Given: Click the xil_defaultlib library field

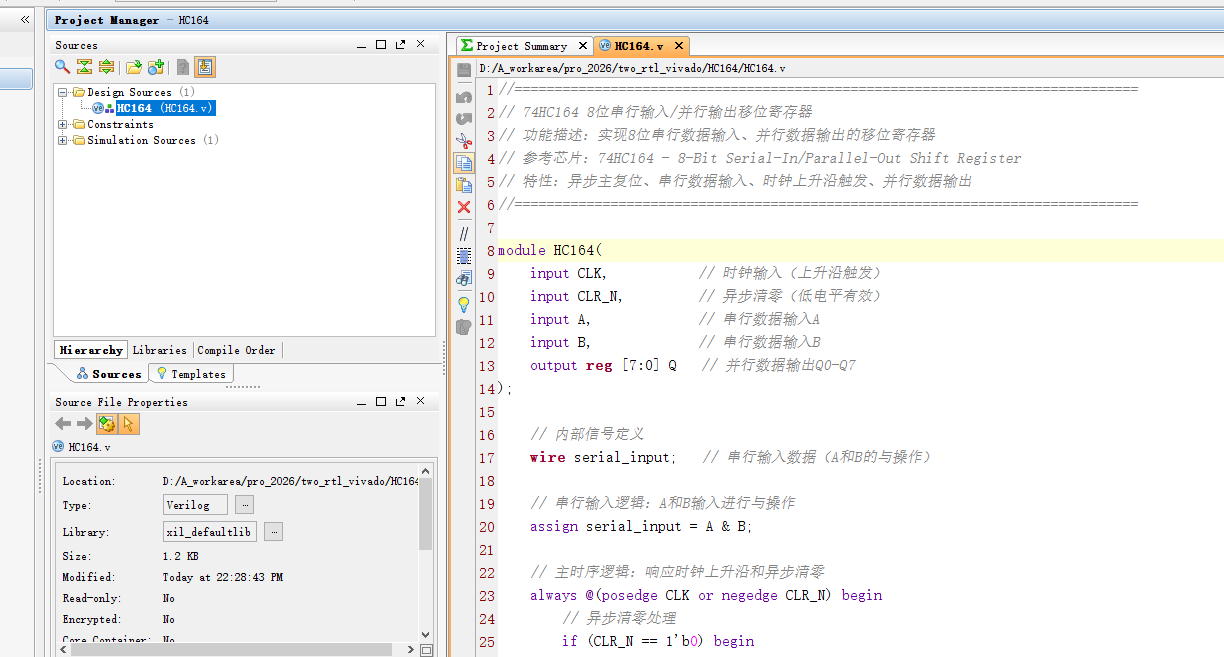Looking at the screenshot, I should 210,532.
